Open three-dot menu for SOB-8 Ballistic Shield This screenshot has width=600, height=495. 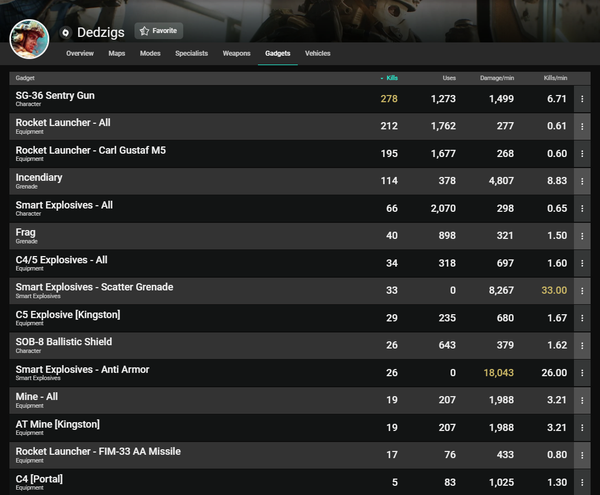click(582, 346)
